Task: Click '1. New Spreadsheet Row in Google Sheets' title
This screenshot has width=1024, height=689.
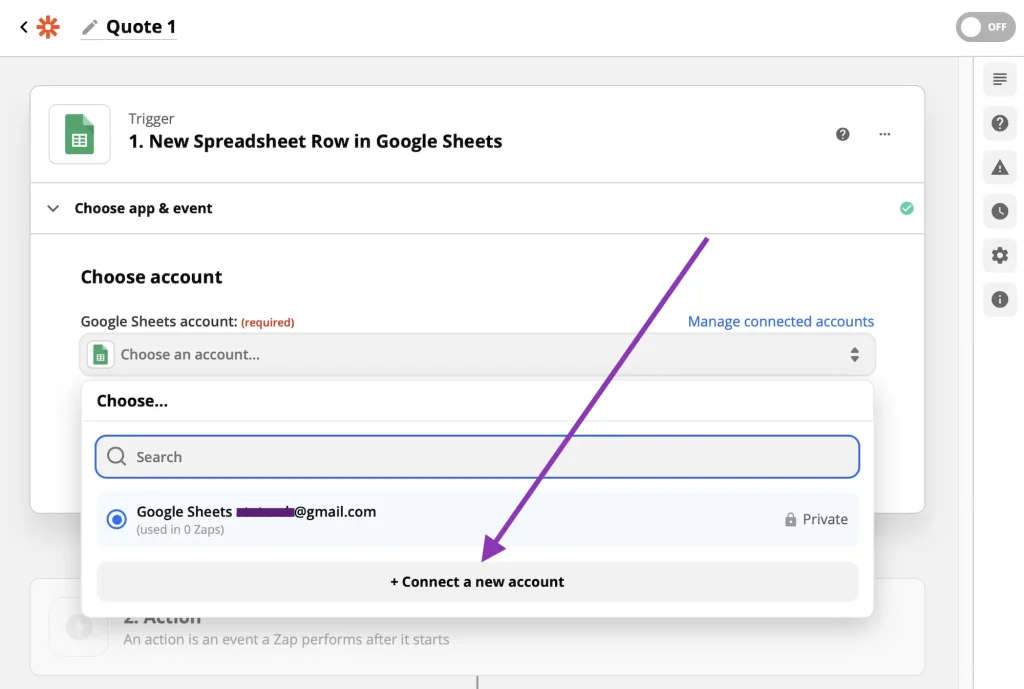Action: (315, 141)
